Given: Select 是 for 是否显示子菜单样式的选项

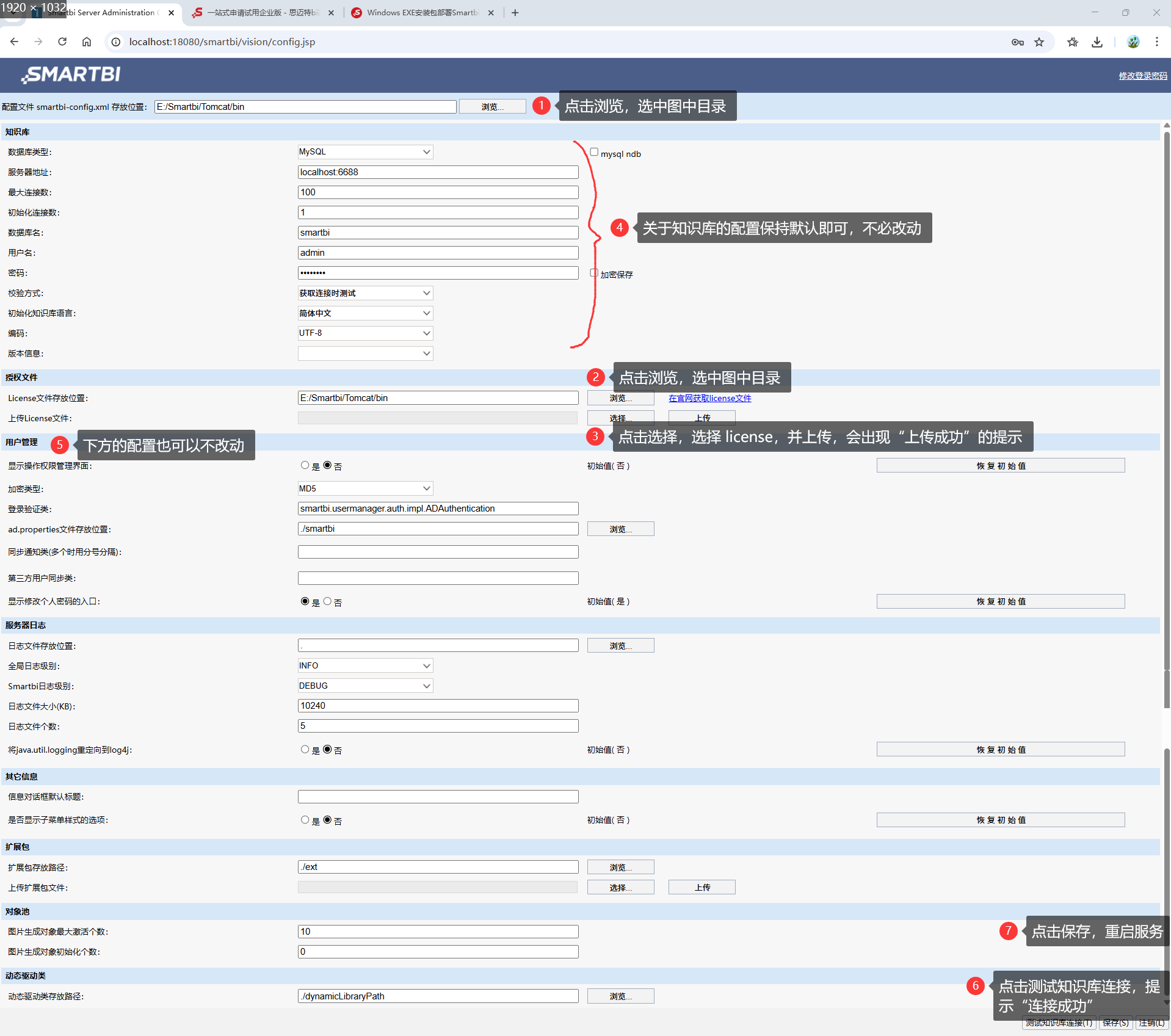Looking at the screenshot, I should click(x=305, y=820).
